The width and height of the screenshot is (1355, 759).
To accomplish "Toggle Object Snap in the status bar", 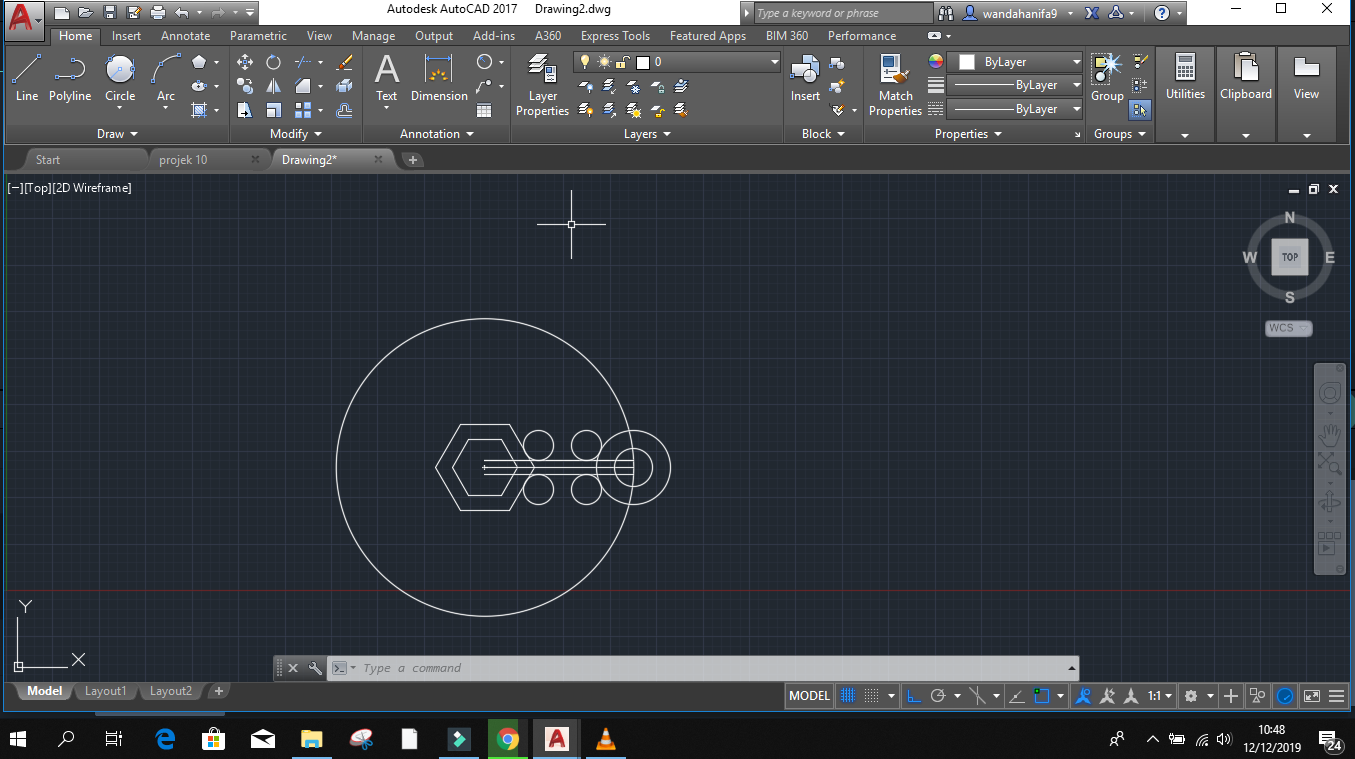I will (1041, 695).
